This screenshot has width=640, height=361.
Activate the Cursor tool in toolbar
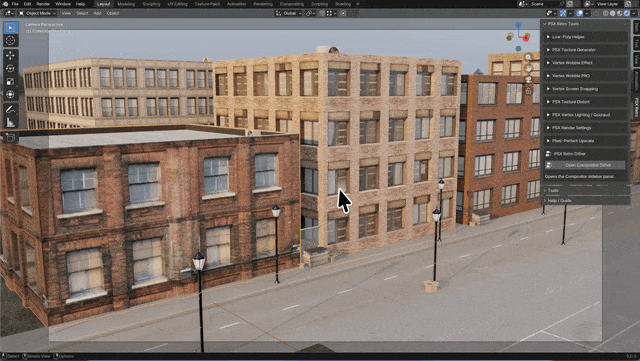(x=10, y=40)
